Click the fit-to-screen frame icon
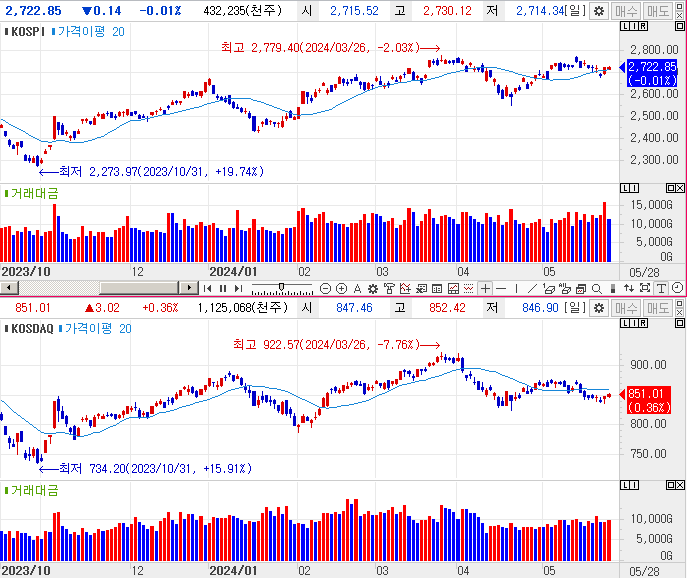 pos(645,288)
